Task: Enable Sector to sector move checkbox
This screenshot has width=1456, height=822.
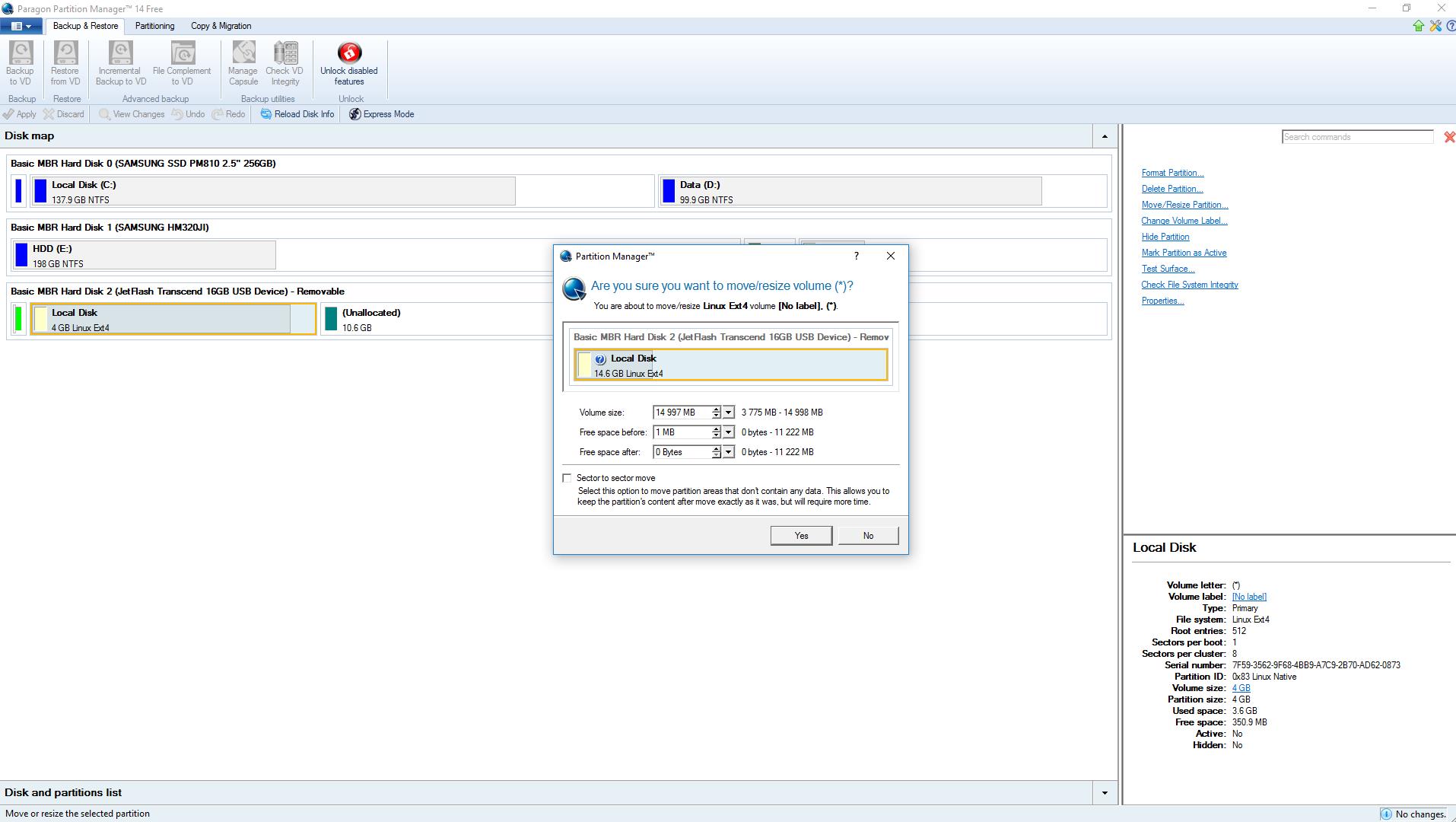Action: pos(567,478)
